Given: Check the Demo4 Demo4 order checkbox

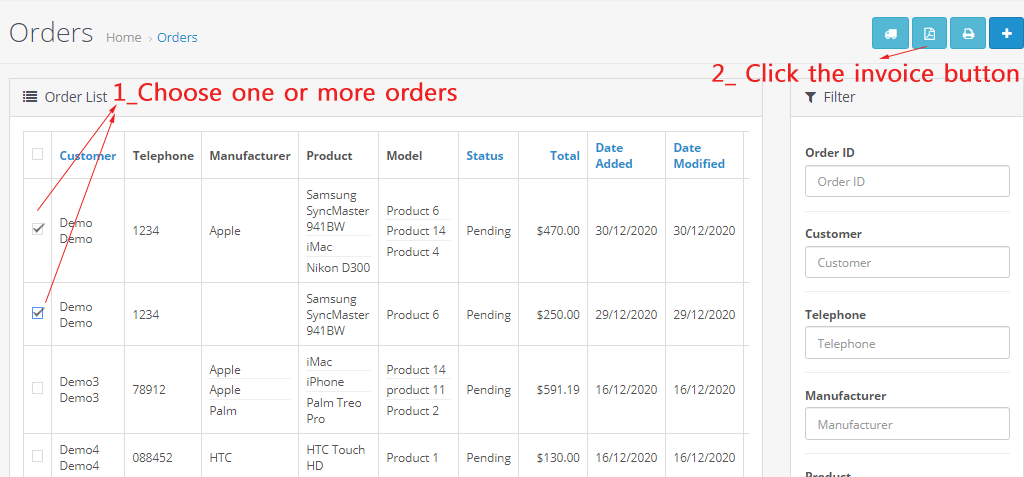Looking at the screenshot, I should click(38, 456).
